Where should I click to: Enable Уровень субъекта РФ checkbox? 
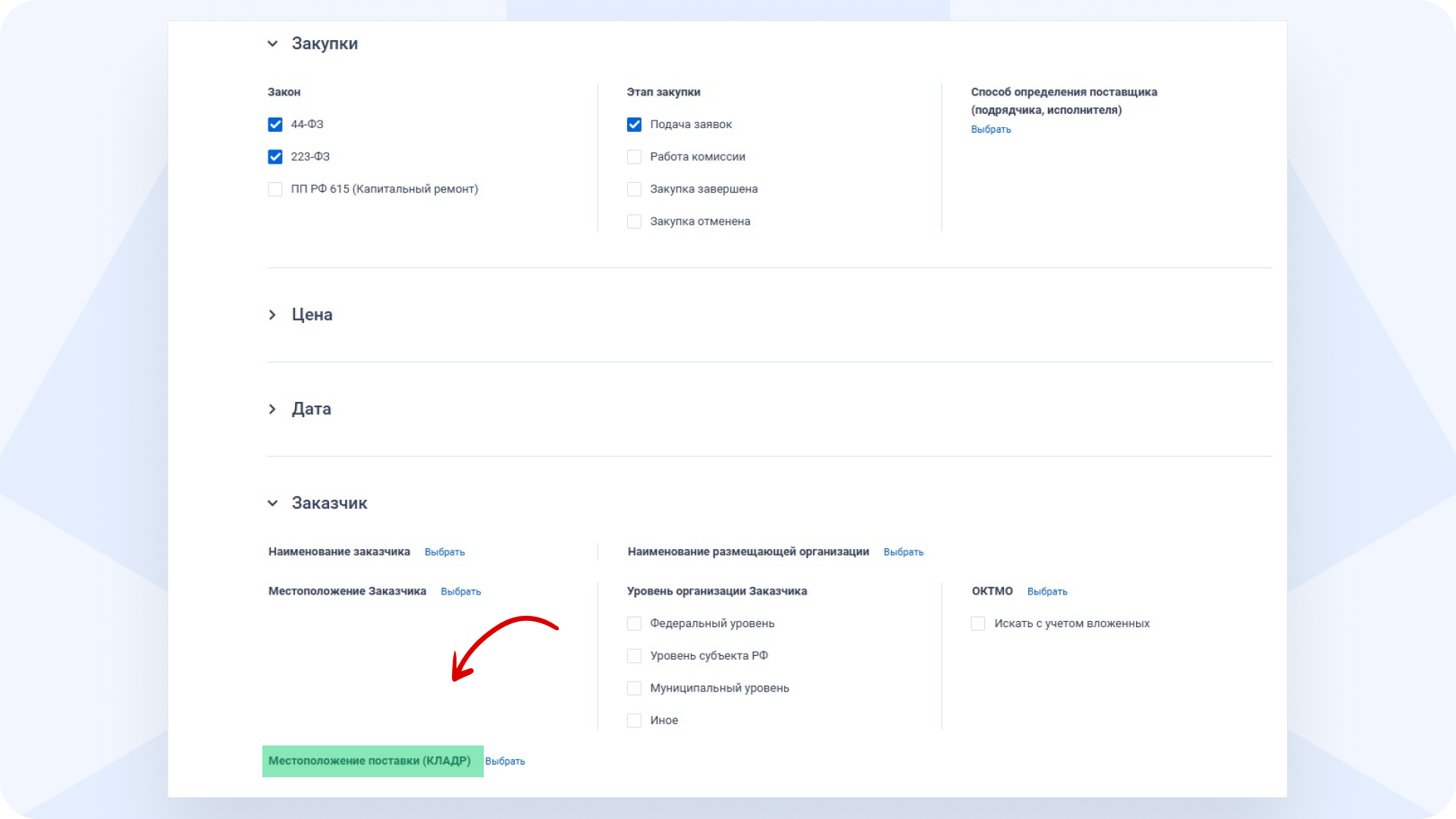coord(635,656)
